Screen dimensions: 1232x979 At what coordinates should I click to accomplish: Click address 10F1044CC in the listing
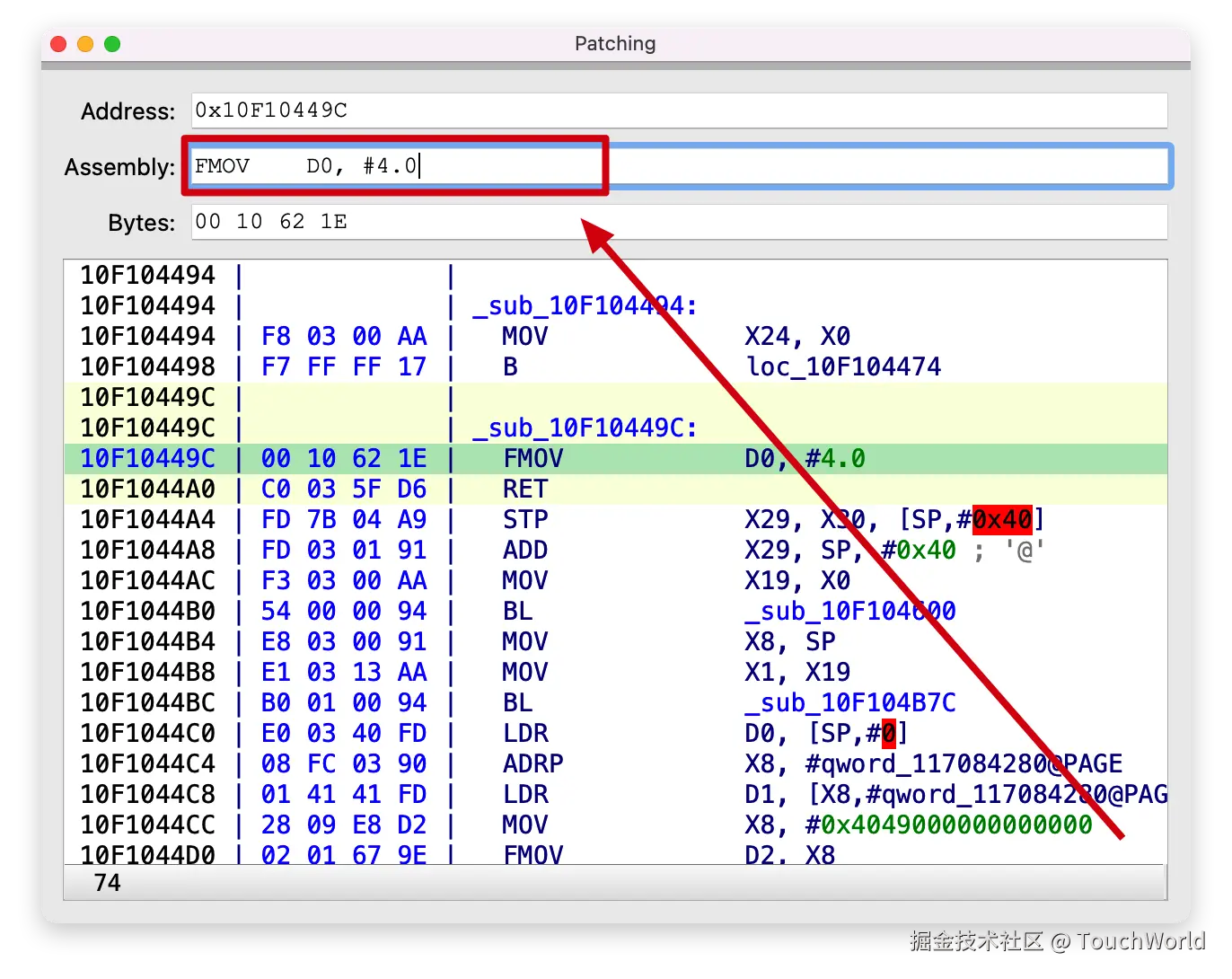pyautogui.click(x=148, y=825)
